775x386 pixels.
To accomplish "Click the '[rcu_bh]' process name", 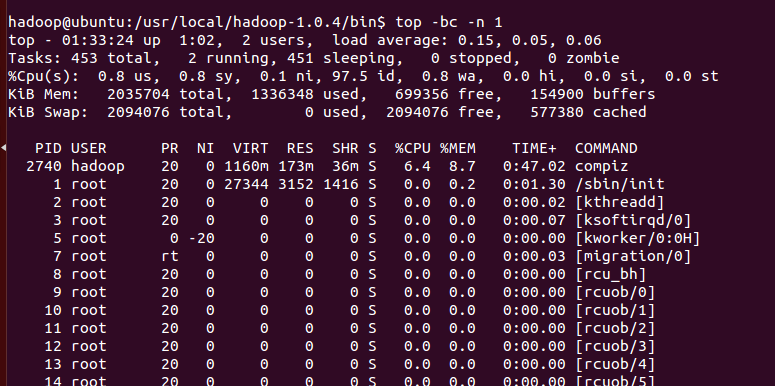I will (610, 274).
